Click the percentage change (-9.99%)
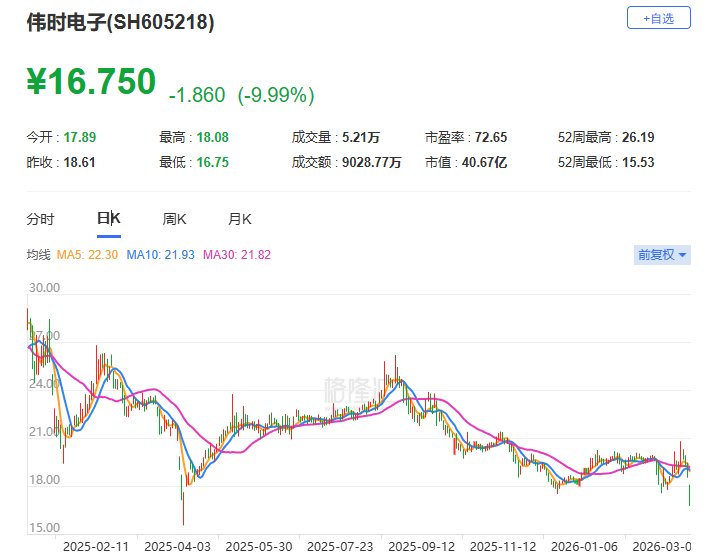The image size is (717, 557). (276, 95)
